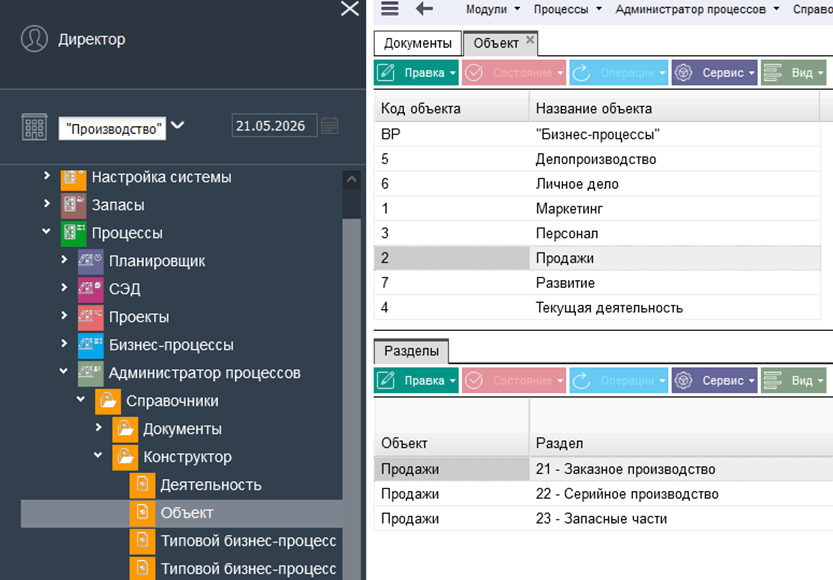Open upper Вид dropdown arrow
This screenshot has width=833, height=580.
820,73
